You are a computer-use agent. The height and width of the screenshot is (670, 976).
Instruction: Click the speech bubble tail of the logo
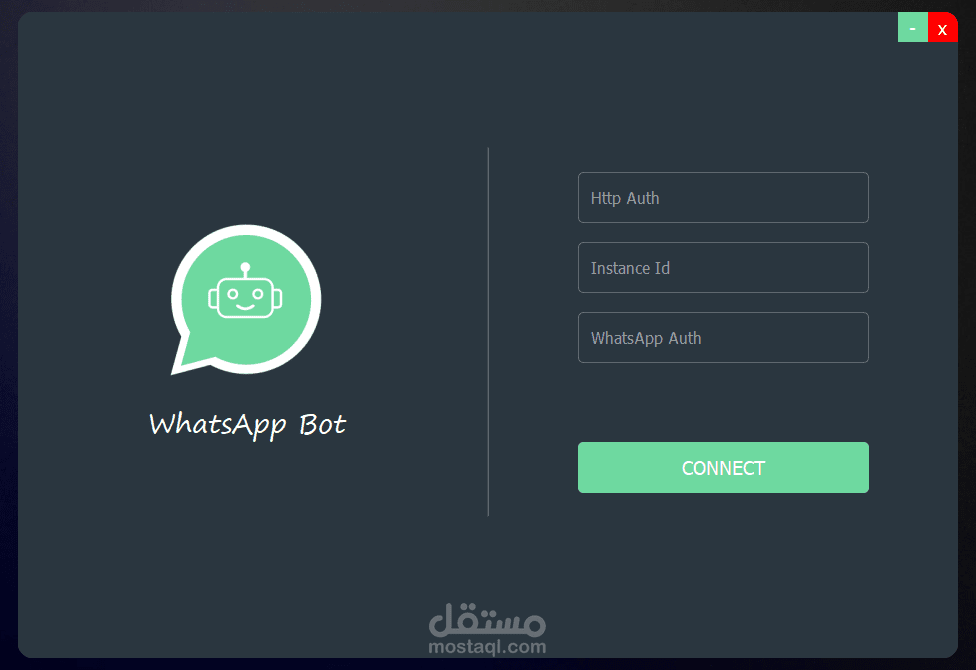click(186, 357)
